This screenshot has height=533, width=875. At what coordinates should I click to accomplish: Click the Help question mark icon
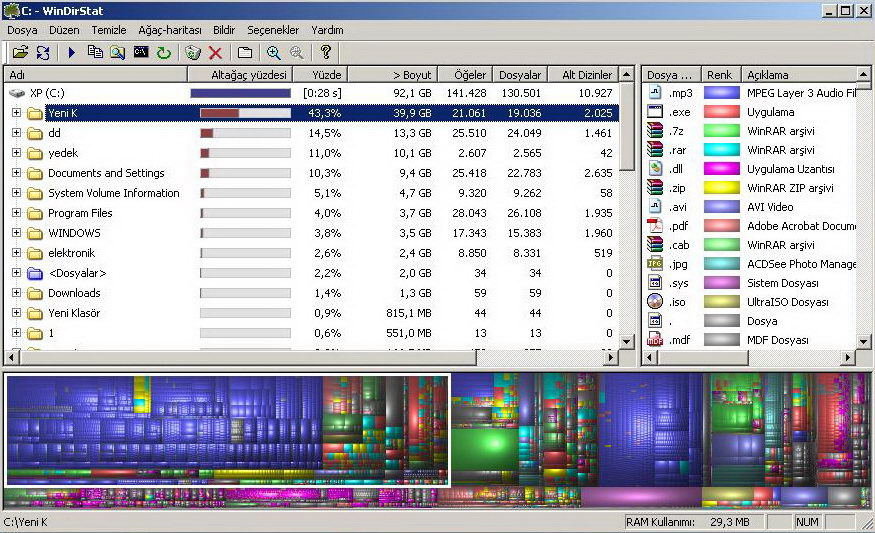(326, 52)
